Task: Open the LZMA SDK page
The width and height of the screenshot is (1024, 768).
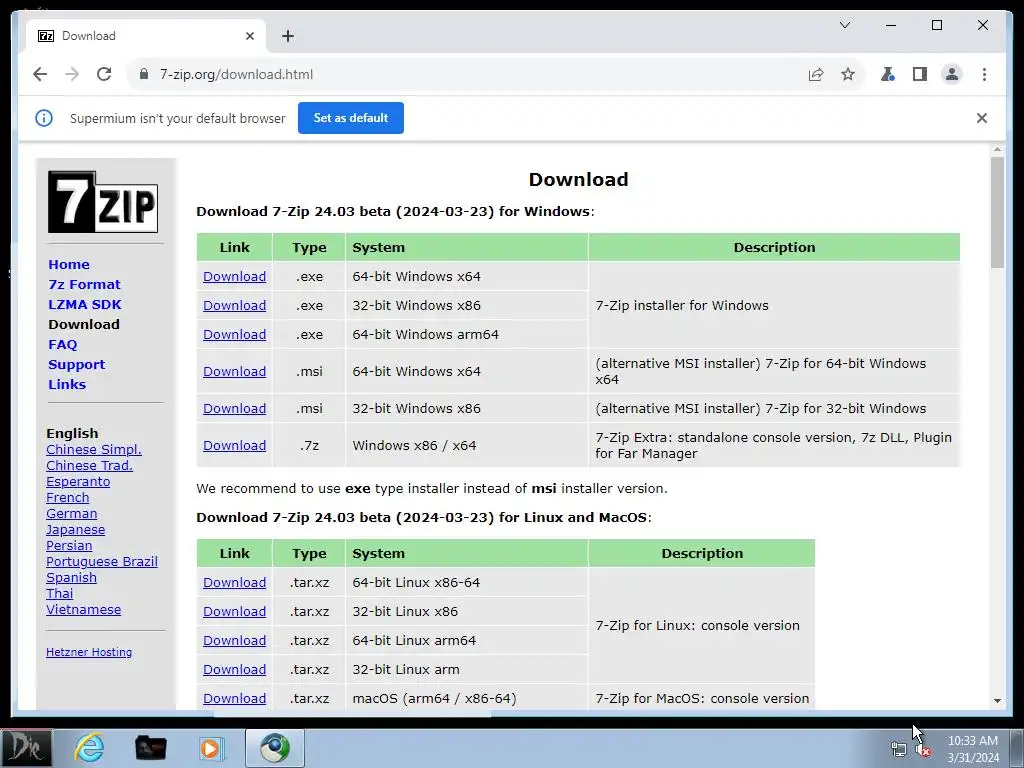Action: [x=85, y=304]
